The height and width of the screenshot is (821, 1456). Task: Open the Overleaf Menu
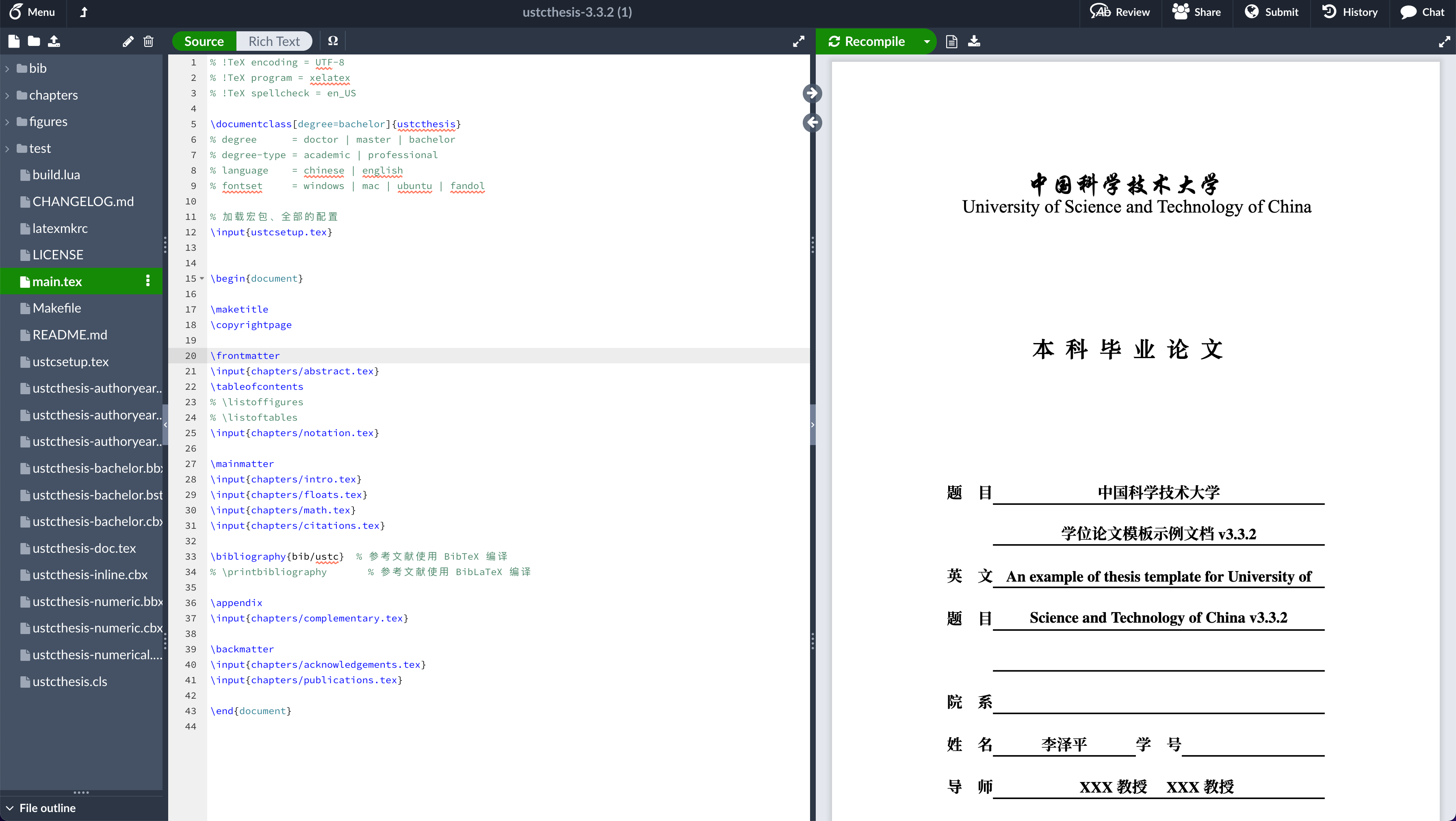[33, 12]
